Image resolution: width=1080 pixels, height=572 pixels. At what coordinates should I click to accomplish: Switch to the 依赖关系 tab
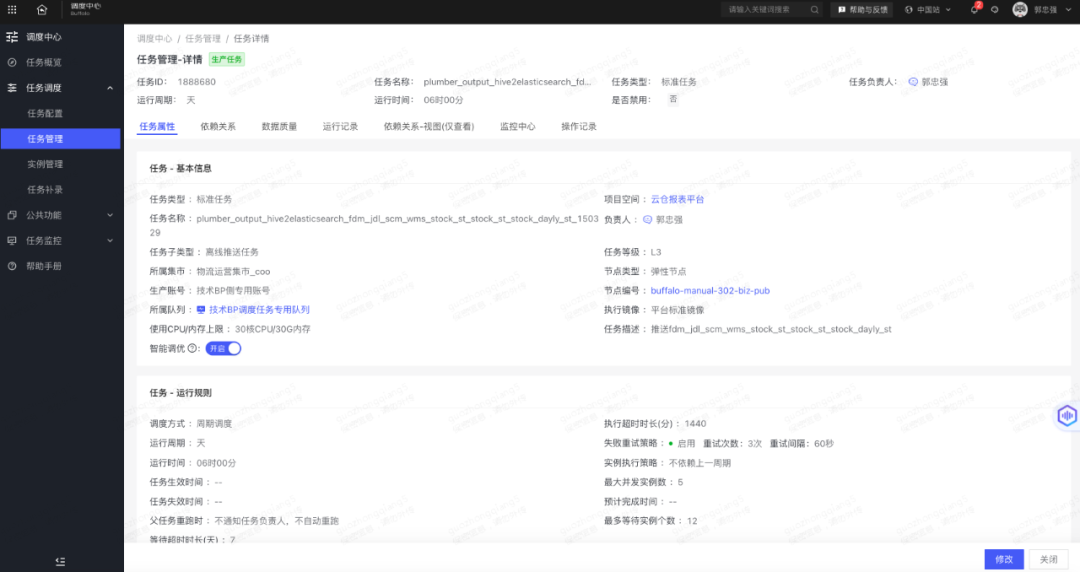218,127
